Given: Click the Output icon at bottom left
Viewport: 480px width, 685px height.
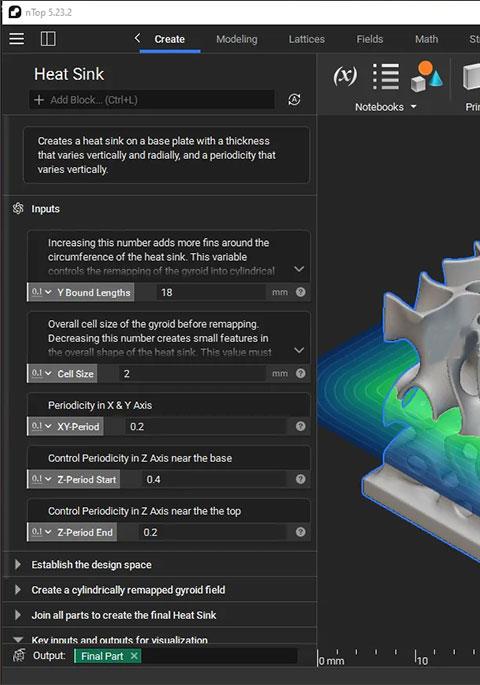Looking at the screenshot, I should pos(19,656).
